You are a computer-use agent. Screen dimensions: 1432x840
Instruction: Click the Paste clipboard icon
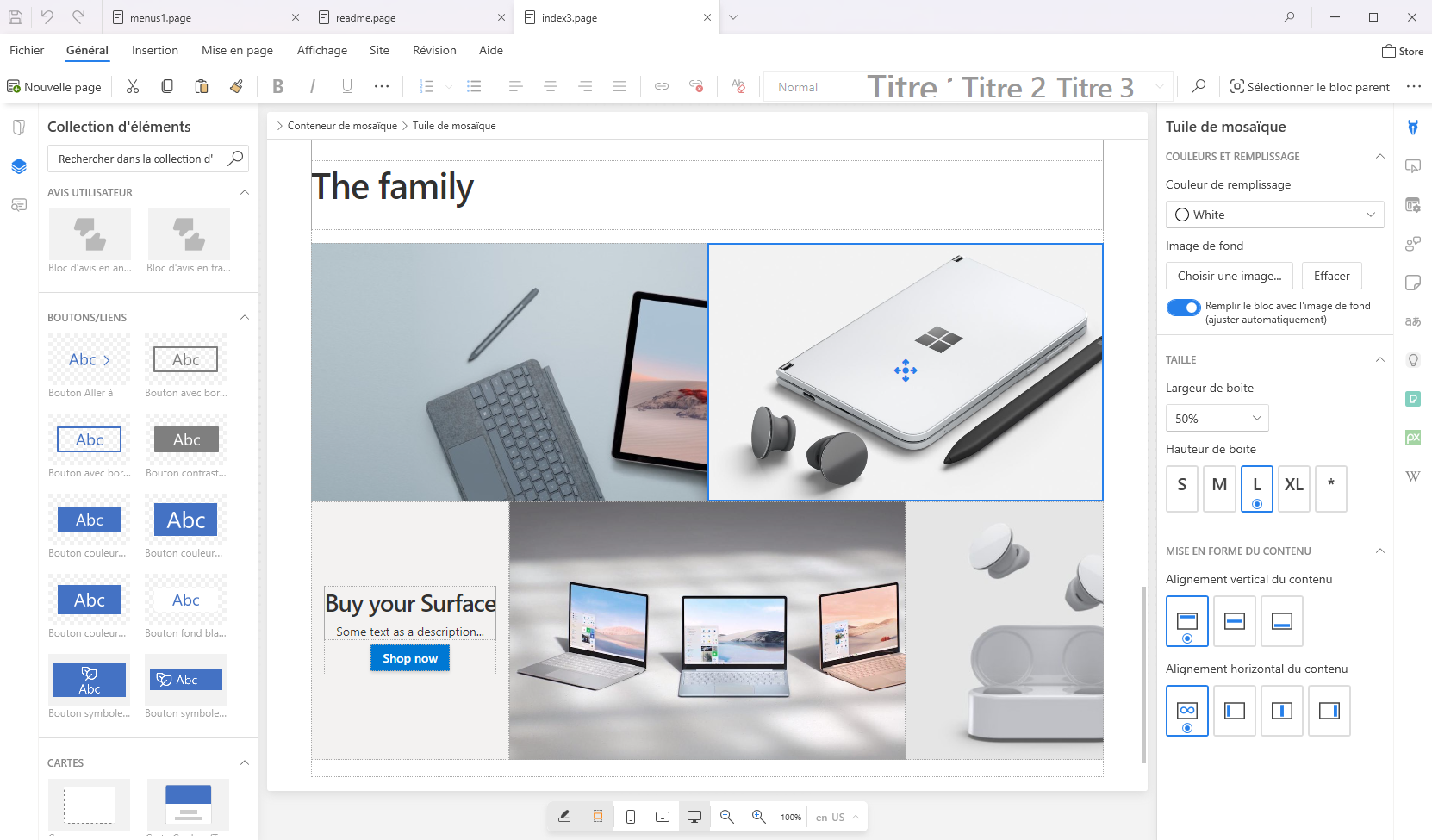202,86
